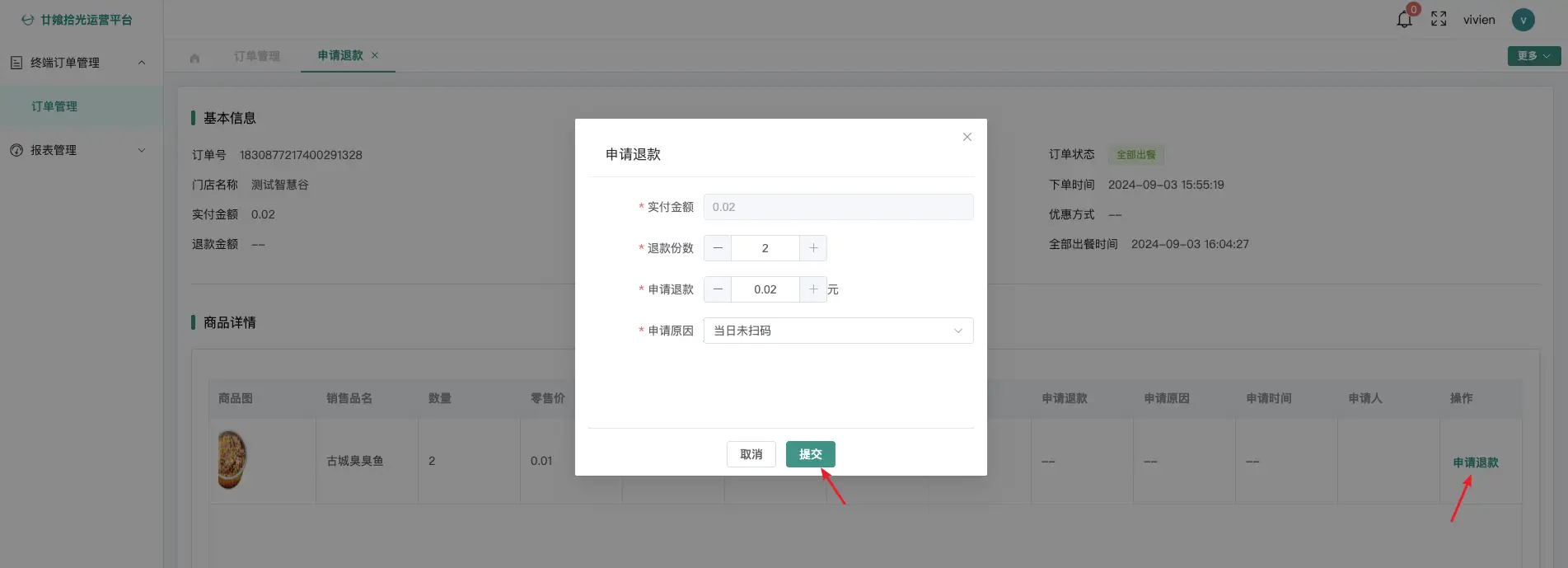Click 全部出餐时间 value 2024-09-03 16:04:27

(x=1190, y=244)
